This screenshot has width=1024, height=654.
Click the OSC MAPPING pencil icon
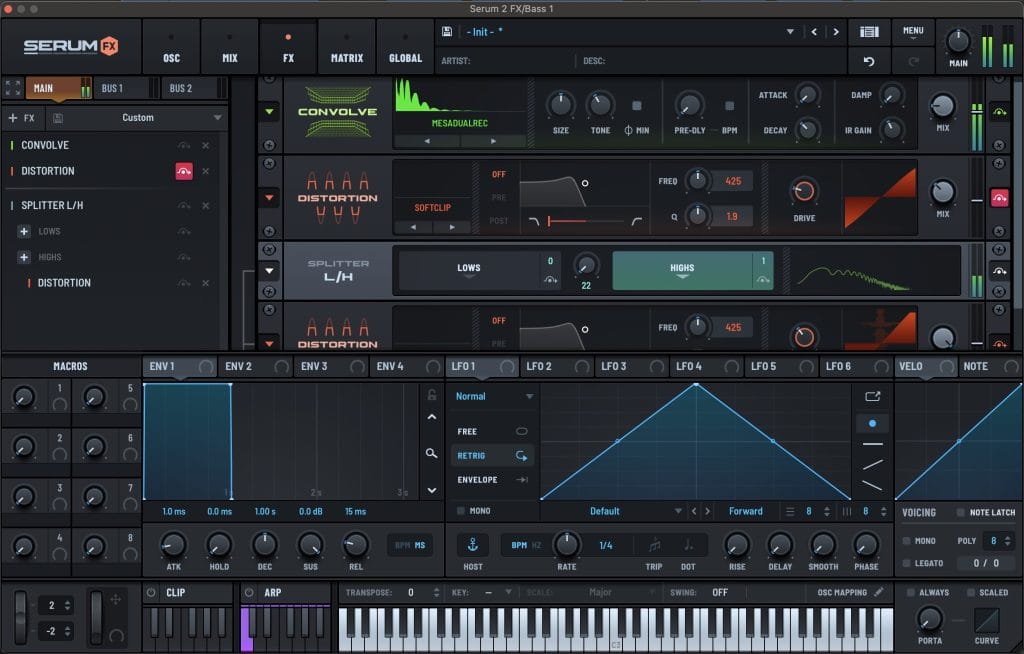[x=879, y=592]
